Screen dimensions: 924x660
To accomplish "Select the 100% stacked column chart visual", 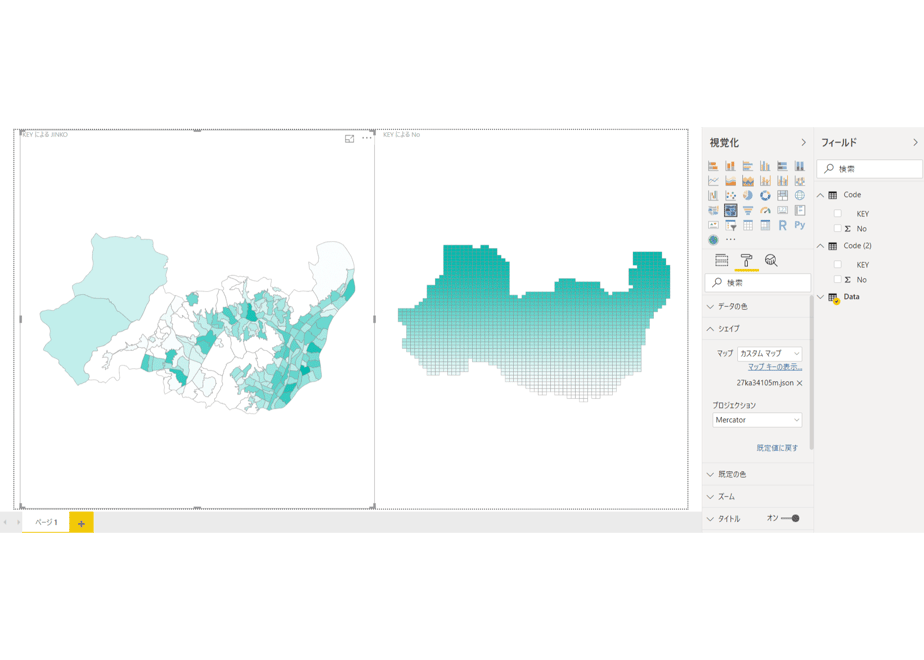I will tap(800, 166).
